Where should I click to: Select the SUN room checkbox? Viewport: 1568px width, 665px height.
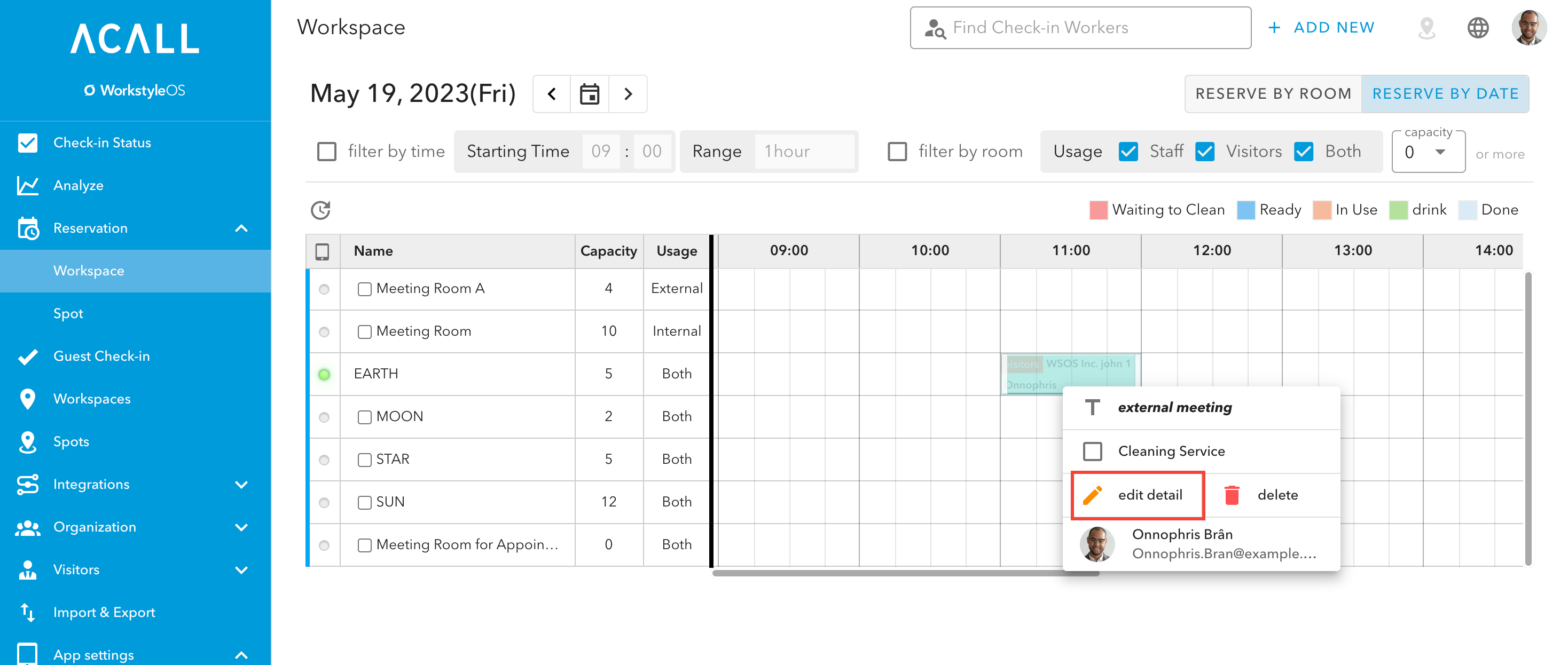(365, 503)
